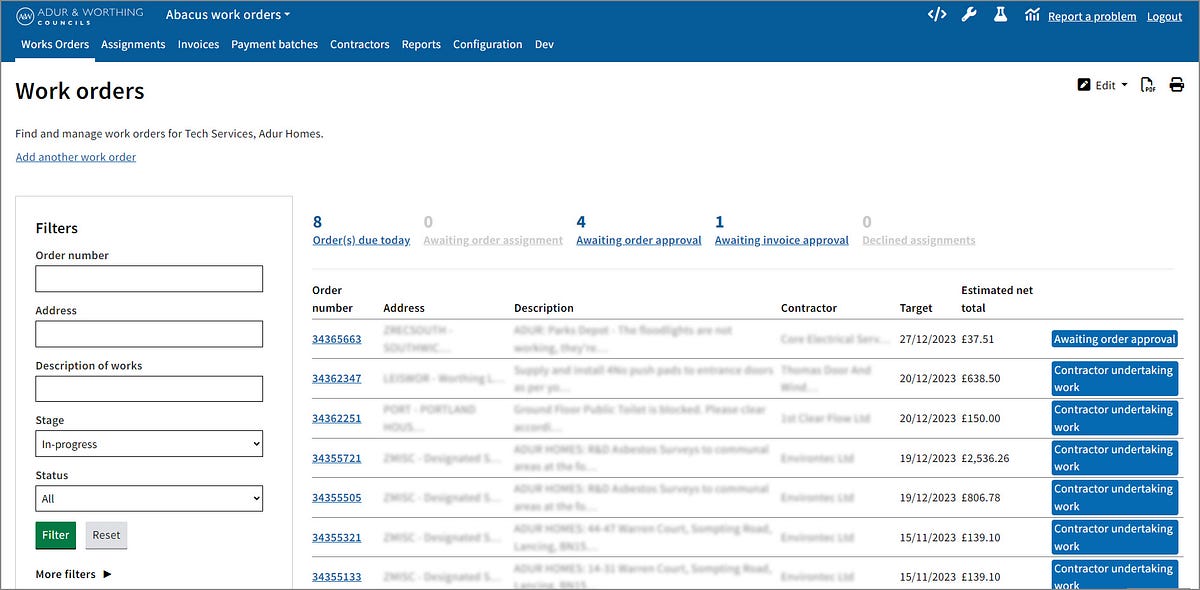1200x590 pixels.
Task: Open the code view icon in top bar
Action: pyautogui.click(x=937, y=15)
